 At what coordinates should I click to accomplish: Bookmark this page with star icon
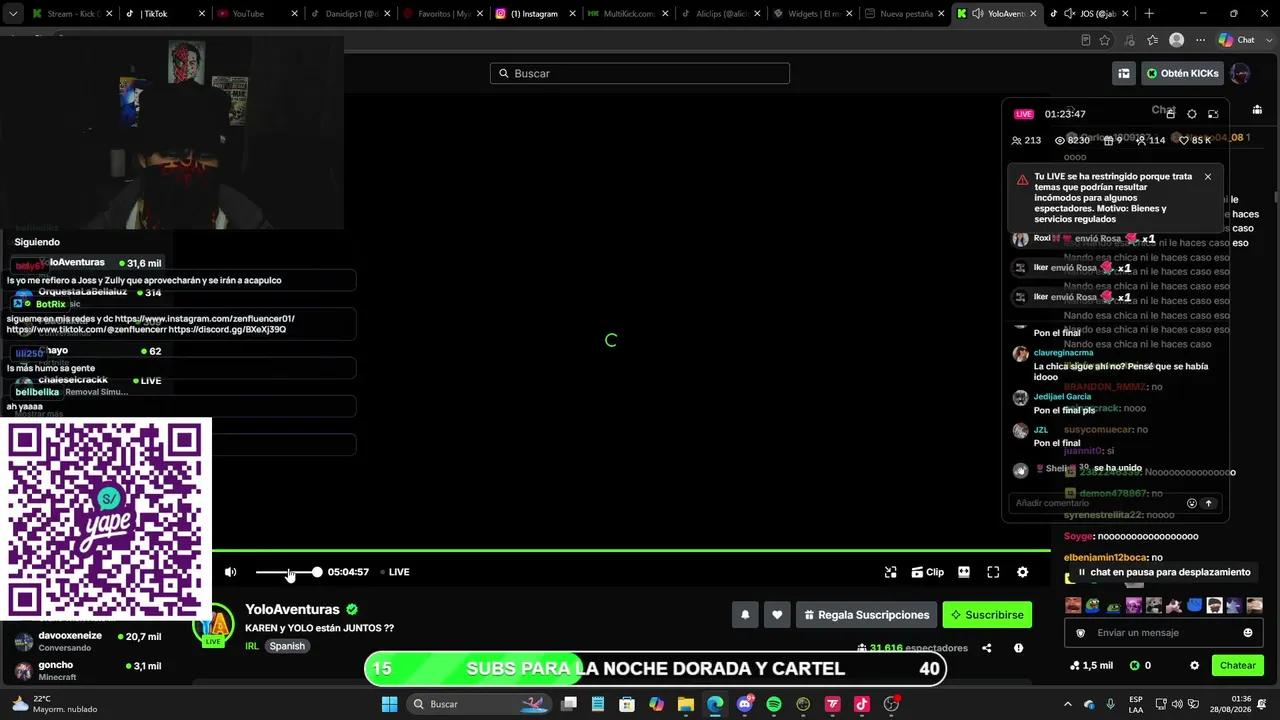click(x=1105, y=40)
